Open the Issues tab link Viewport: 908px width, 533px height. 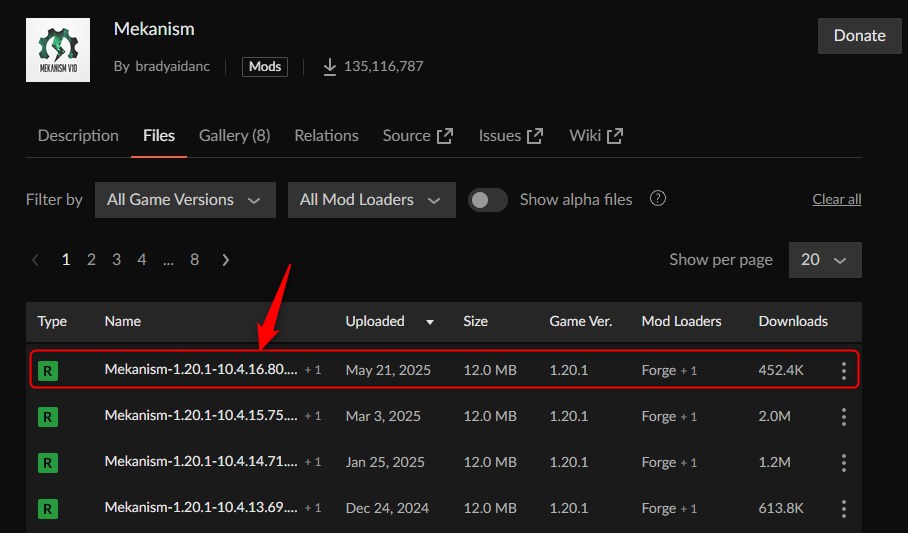click(511, 136)
